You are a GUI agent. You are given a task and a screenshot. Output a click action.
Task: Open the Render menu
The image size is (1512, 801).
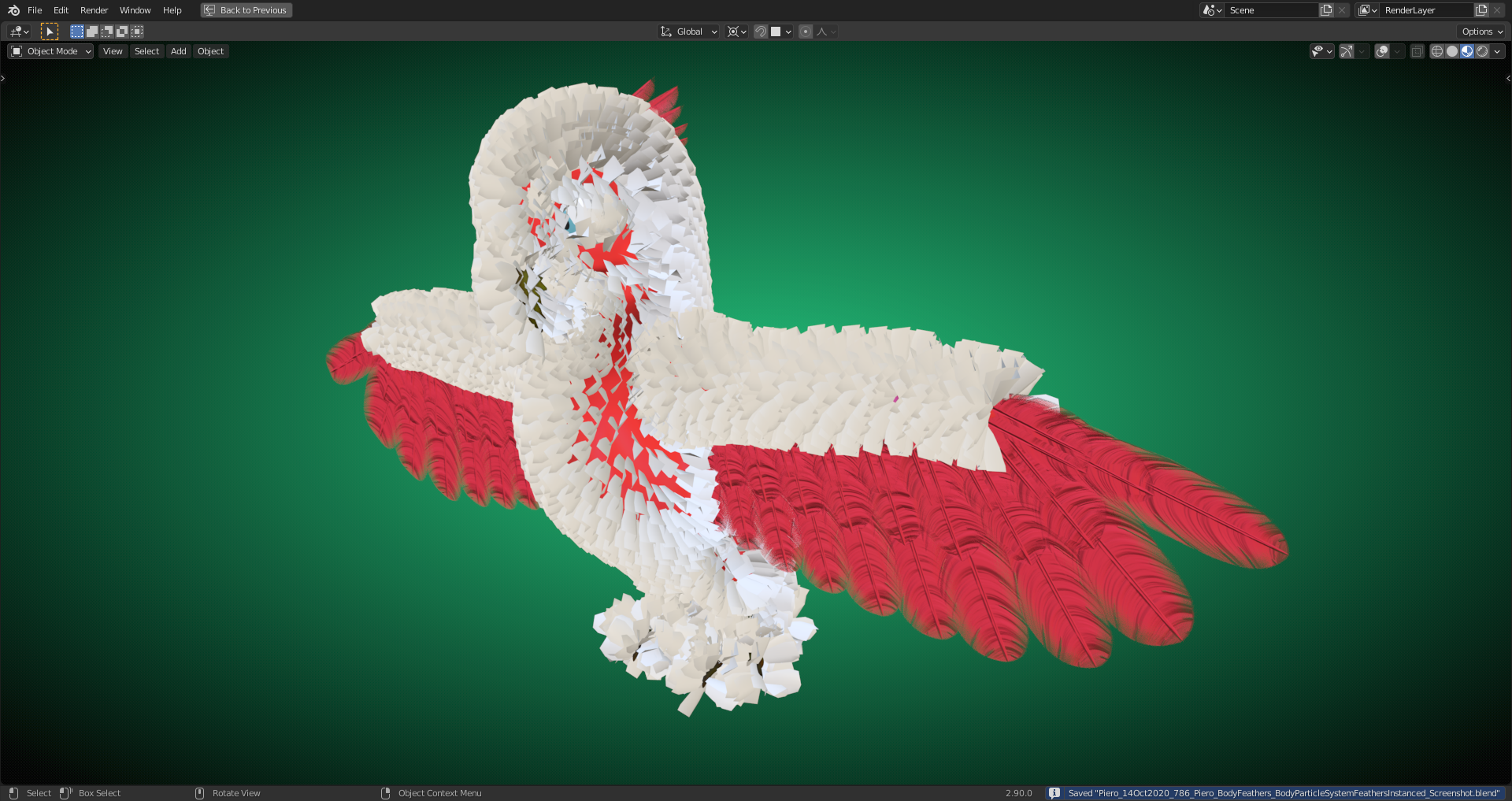(x=94, y=10)
